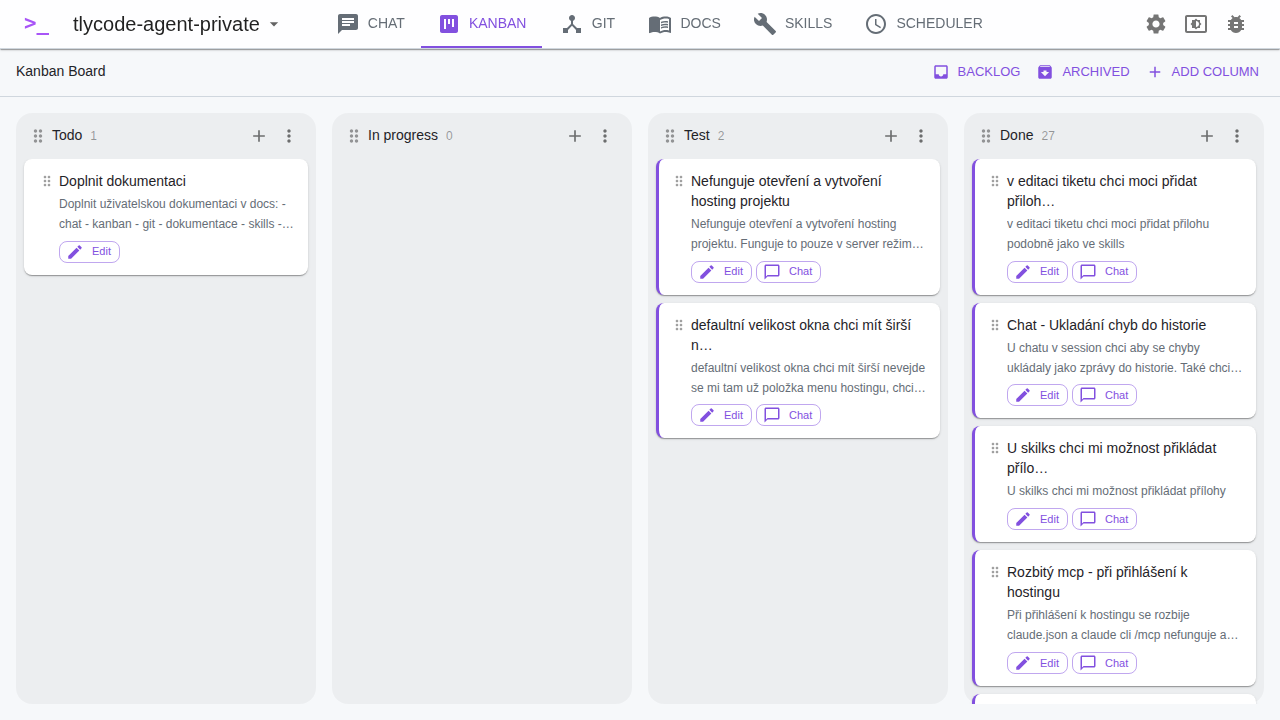Click the terminal prompt logo icon
Viewport: 1280px width, 720px height.
coord(36,24)
